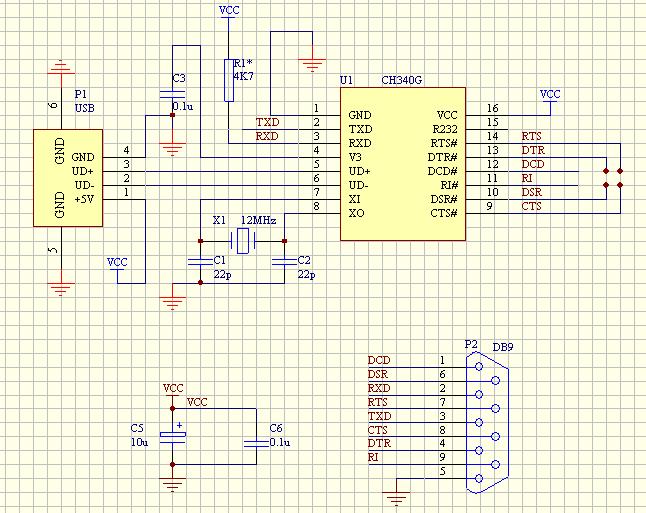Click the TXD net label near U1 pin 2
646x513 pixels.
click(x=267, y=121)
